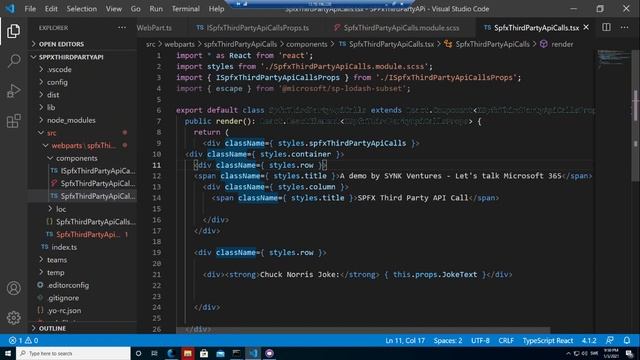
Task: Open .gitignore file in explorer
Action: (63, 298)
